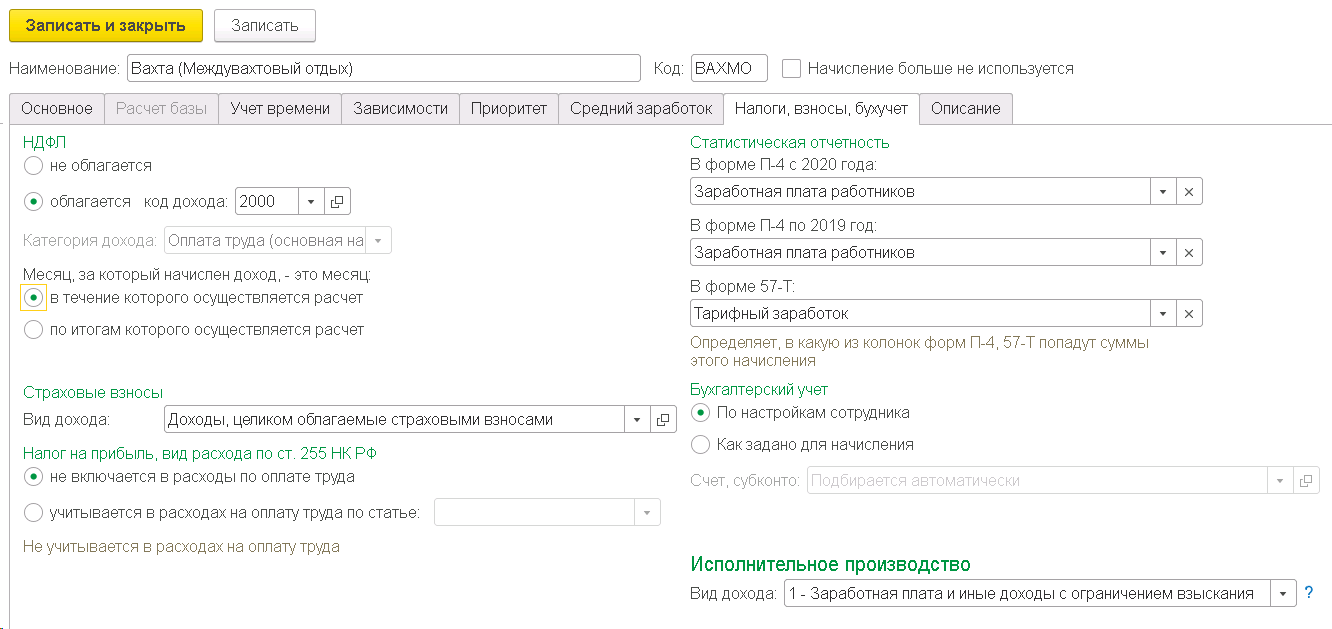
Task: Expand the 'Тарифный заработок' 57-T dropdown
Action: click(x=1163, y=314)
